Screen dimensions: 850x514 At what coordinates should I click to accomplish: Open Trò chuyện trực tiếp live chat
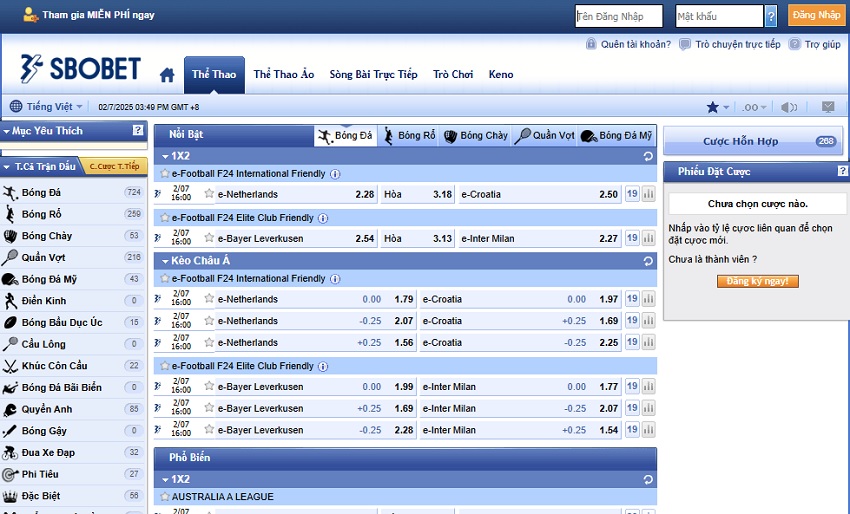pyautogui.click(x=738, y=44)
